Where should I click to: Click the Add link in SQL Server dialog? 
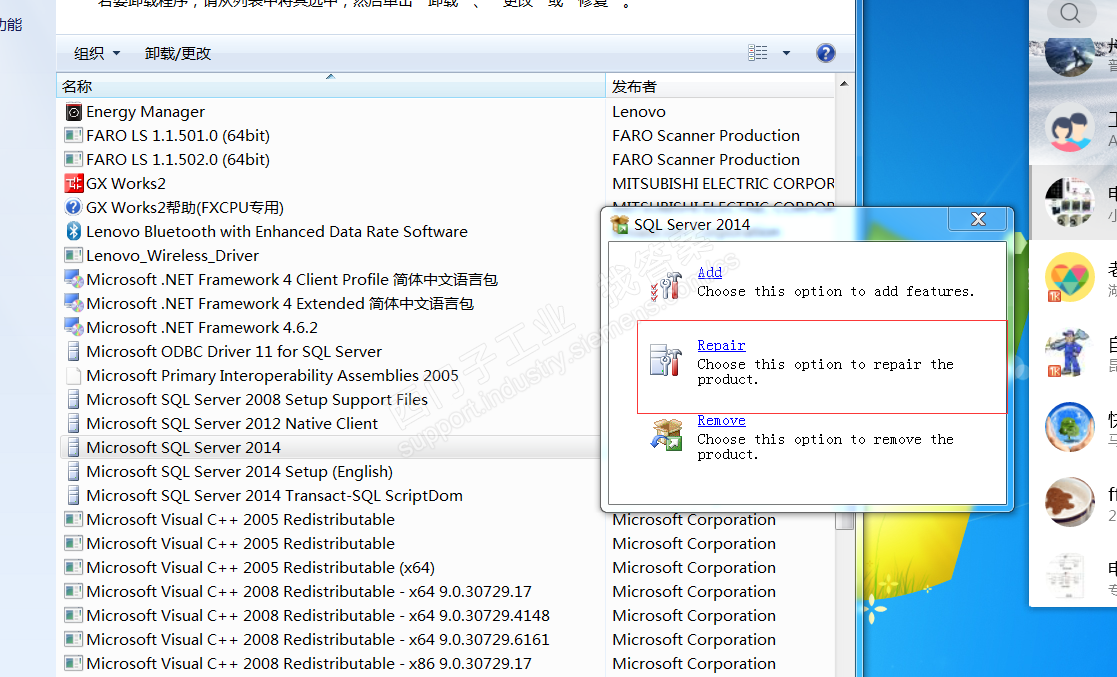710,272
